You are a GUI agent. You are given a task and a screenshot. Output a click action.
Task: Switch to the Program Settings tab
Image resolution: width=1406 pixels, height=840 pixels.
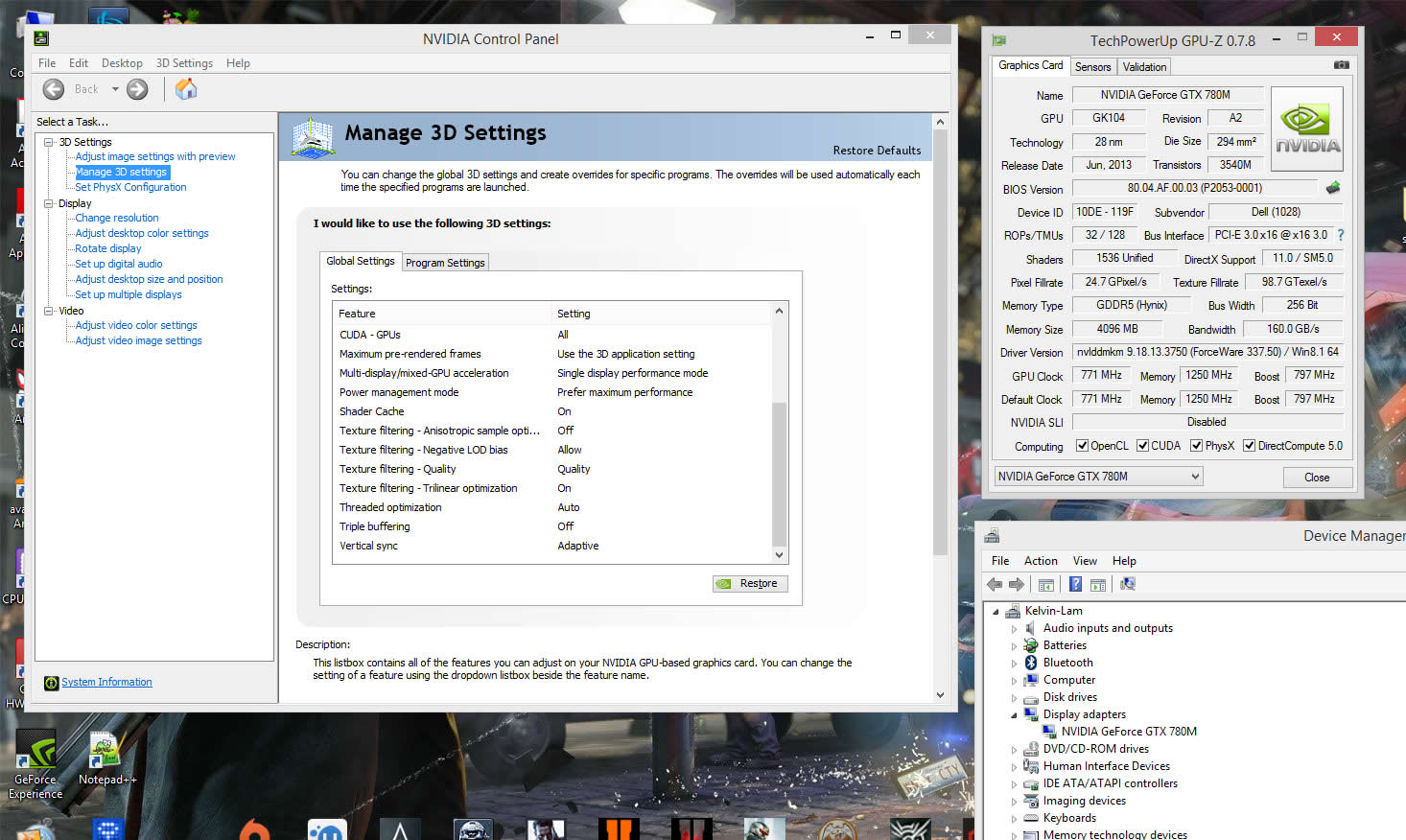[445, 263]
